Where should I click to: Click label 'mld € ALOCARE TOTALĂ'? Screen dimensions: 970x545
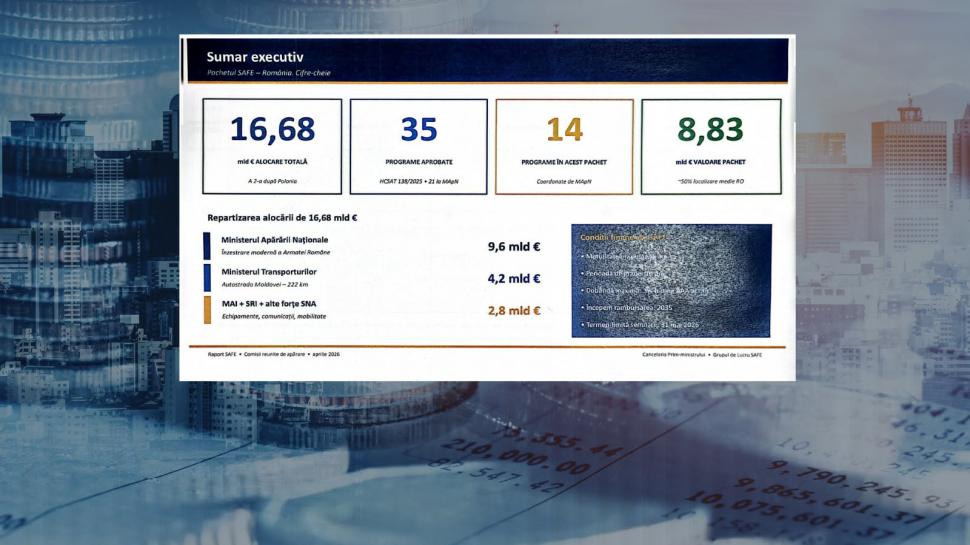(x=272, y=162)
